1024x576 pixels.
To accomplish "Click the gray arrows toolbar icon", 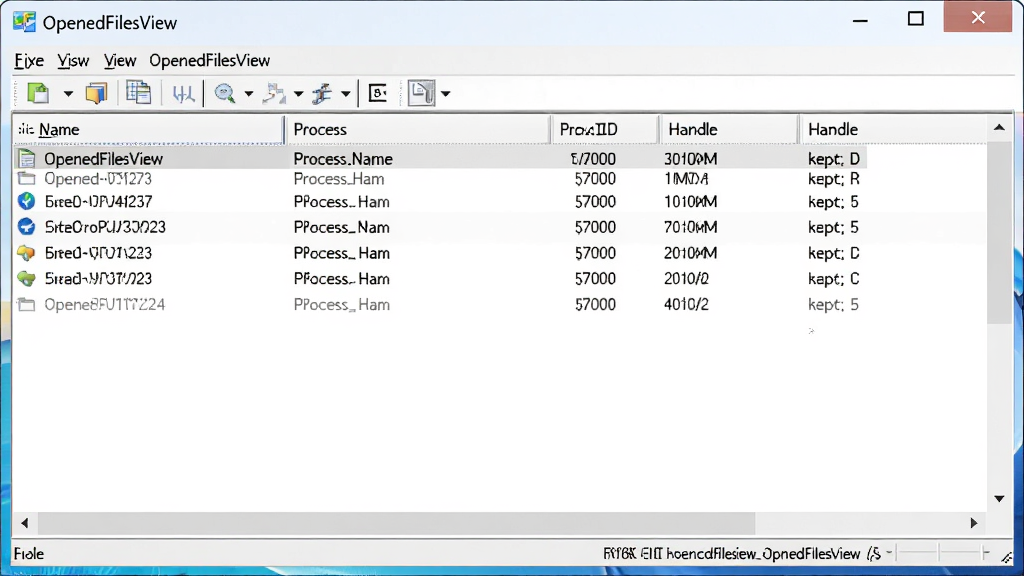I will click(274, 94).
